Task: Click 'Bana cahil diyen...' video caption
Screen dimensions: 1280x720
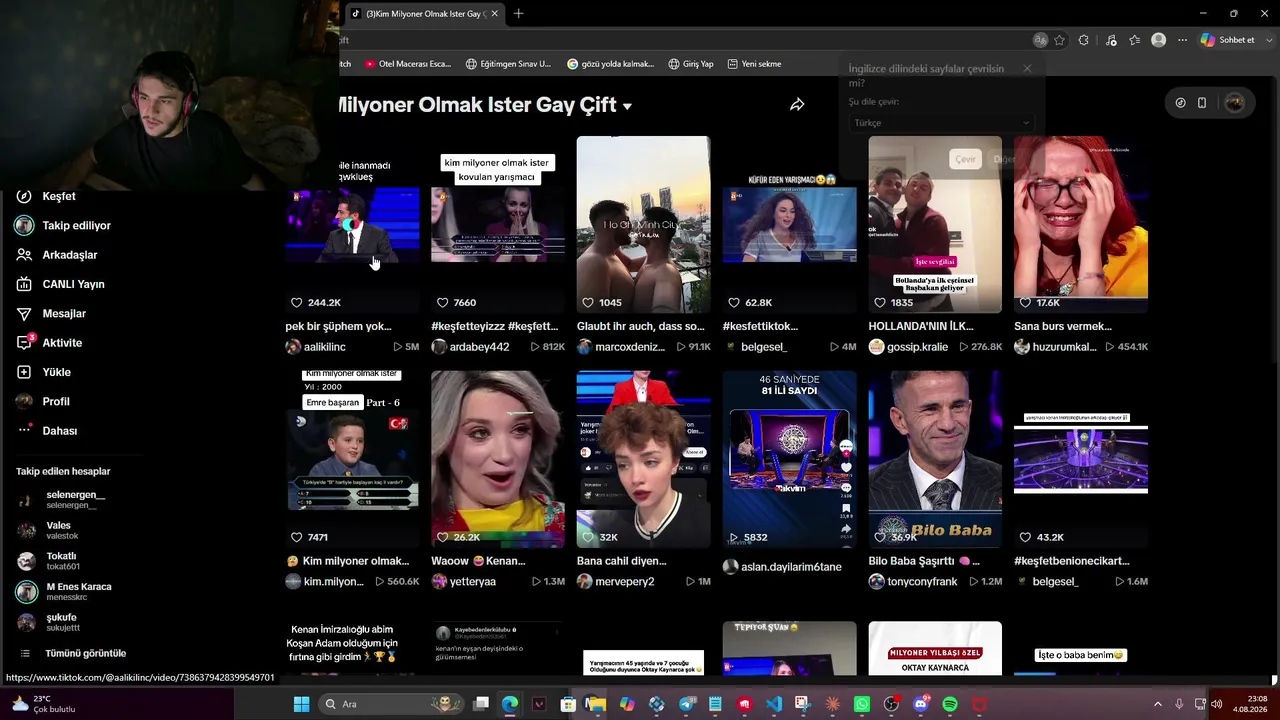Action: (x=622, y=561)
